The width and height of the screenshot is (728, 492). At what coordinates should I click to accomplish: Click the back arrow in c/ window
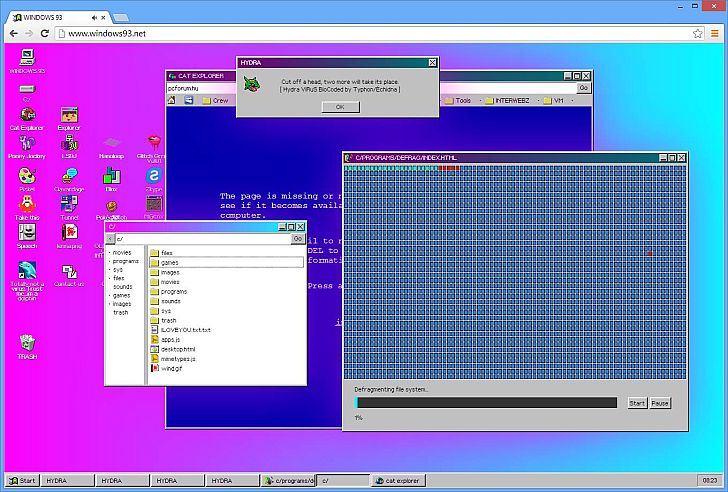(110, 239)
